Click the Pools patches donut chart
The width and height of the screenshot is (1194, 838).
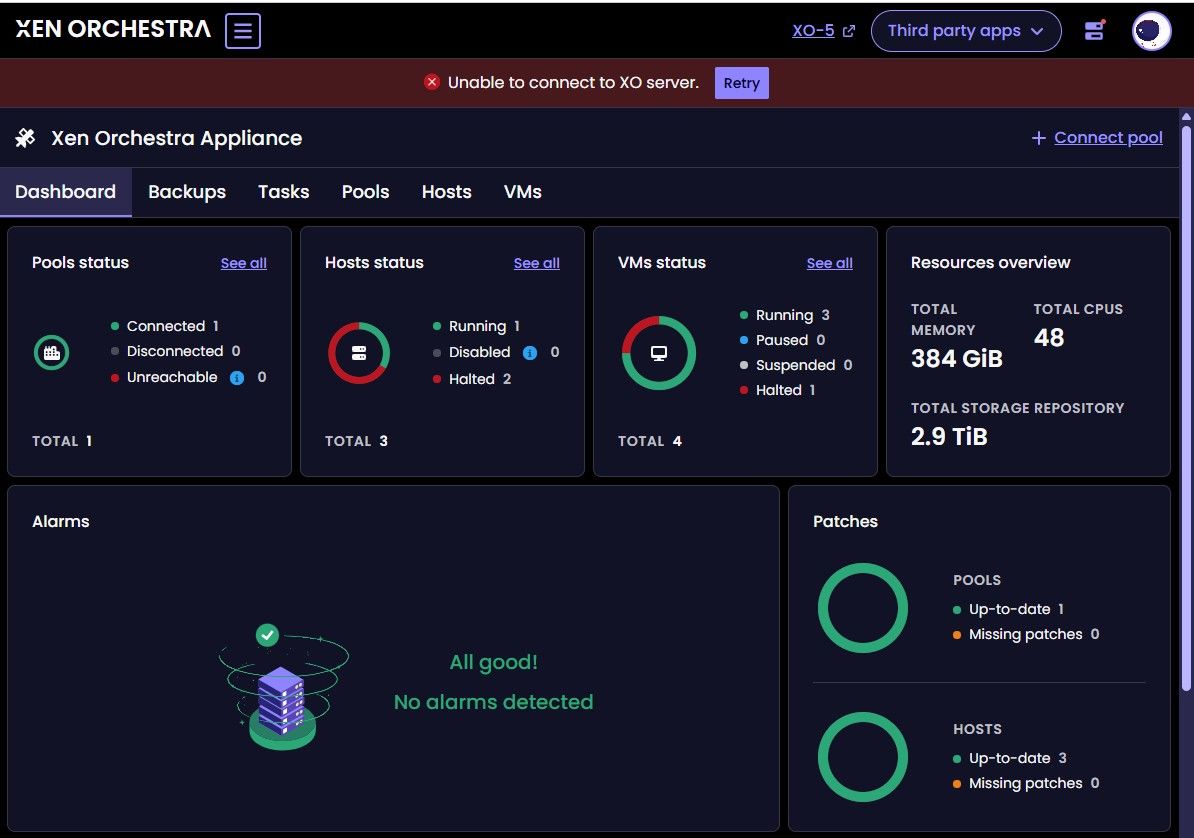(863, 608)
